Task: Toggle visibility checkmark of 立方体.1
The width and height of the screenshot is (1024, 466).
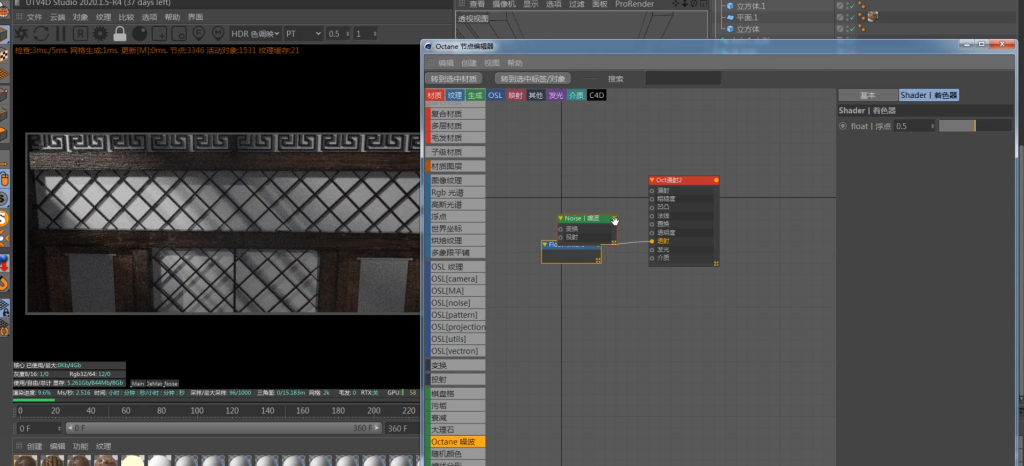Action: click(x=852, y=6)
